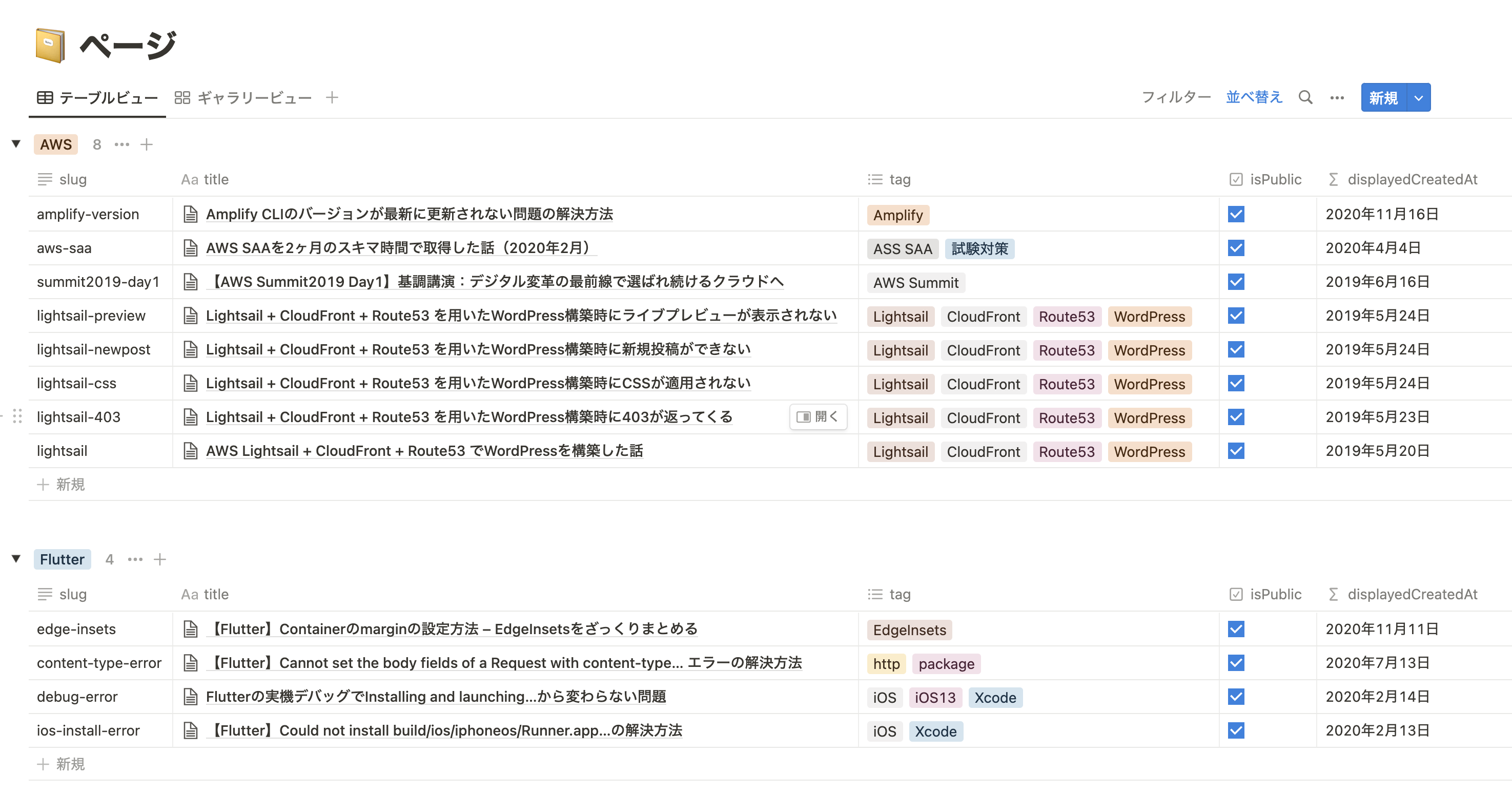Click page icon of the edge-insets row

tap(190, 629)
